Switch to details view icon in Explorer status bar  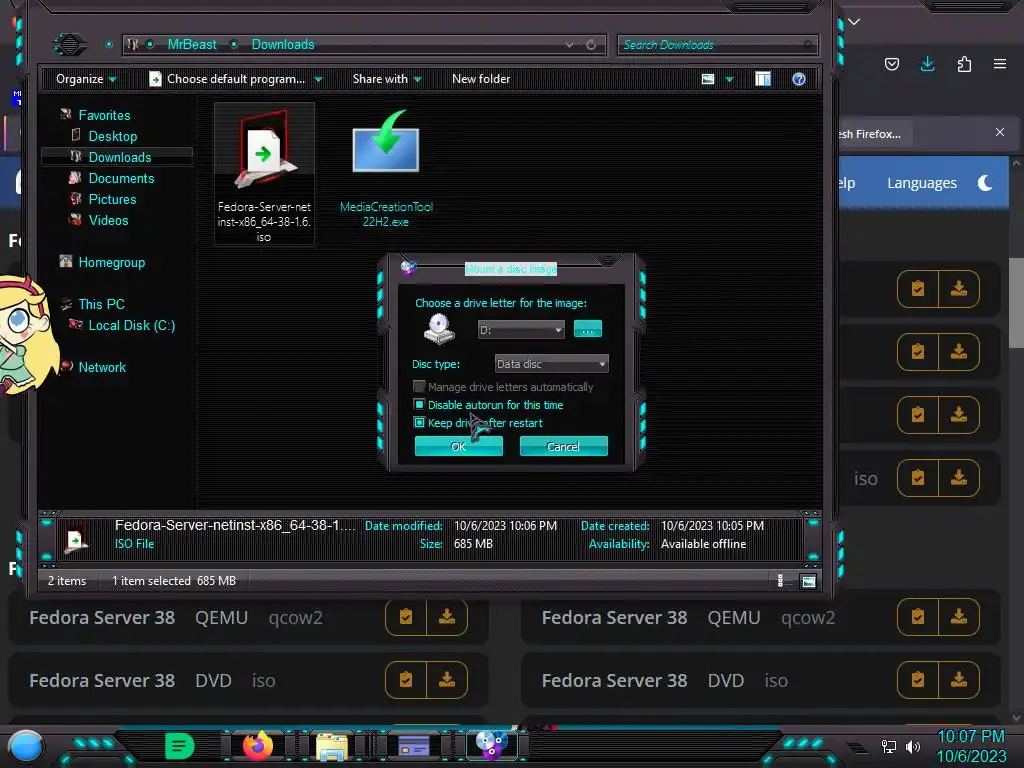coord(780,581)
